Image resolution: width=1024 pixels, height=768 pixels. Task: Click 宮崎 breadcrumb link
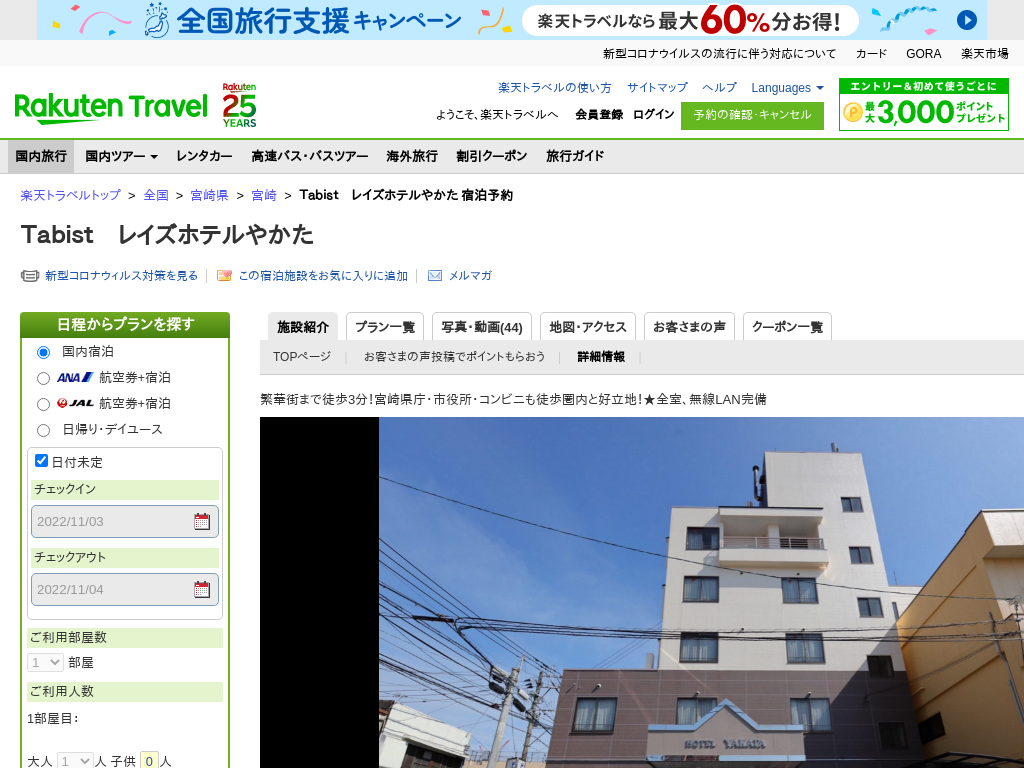tap(264, 195)
